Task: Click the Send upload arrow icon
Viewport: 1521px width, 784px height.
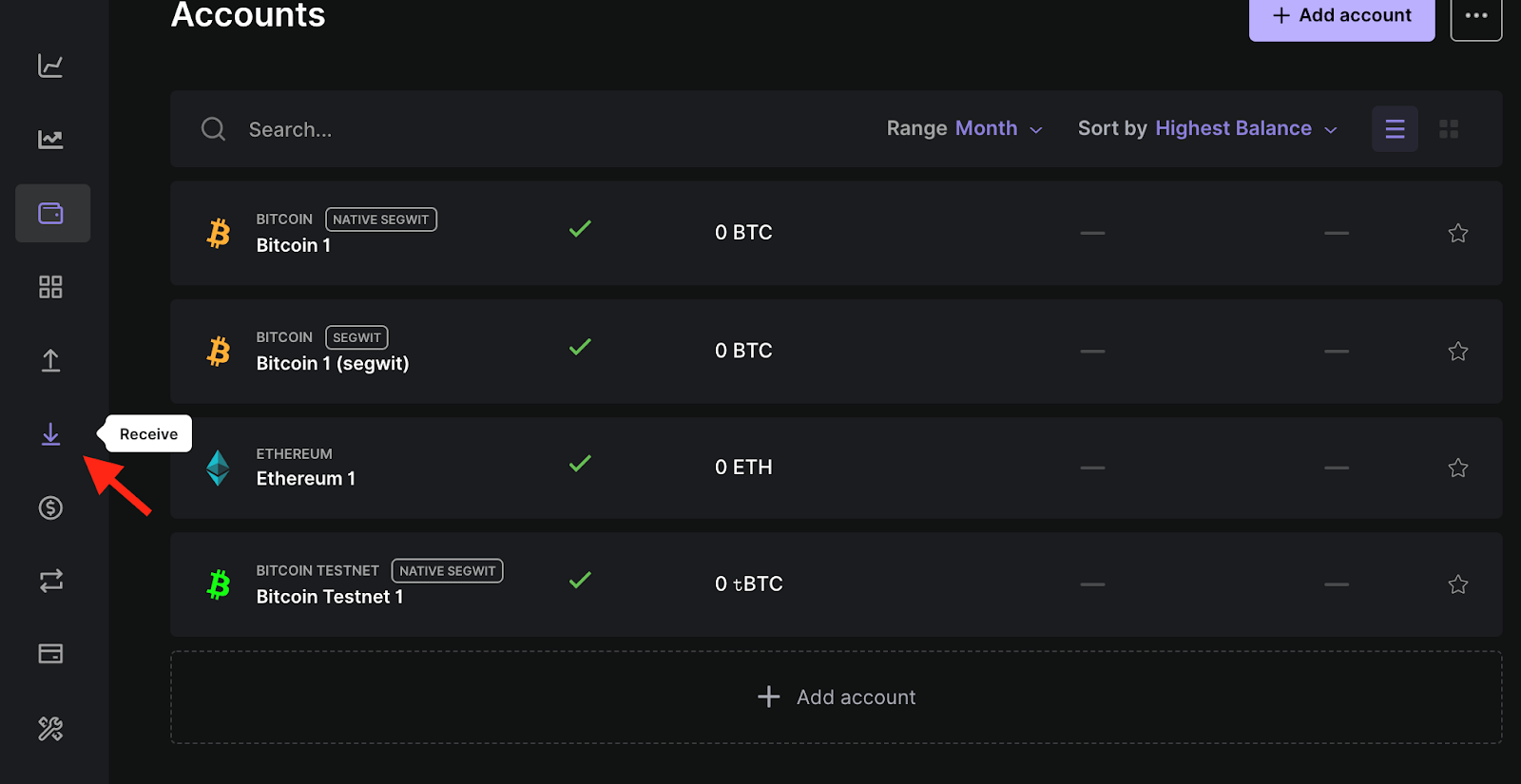Action: tap(50, 360)
